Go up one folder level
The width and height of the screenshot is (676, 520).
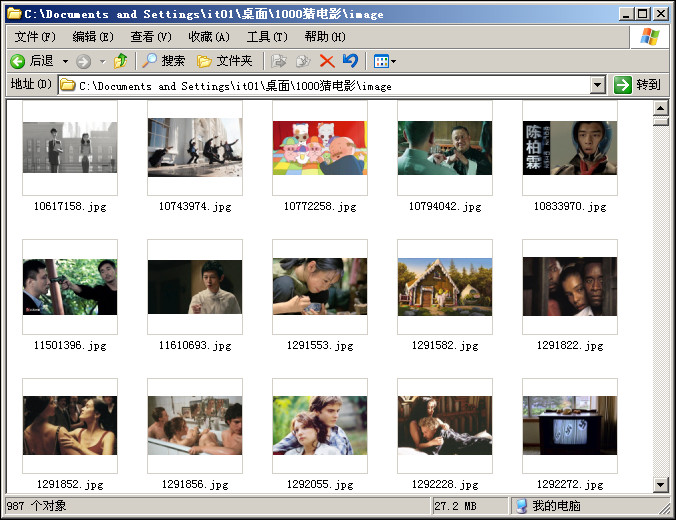click(120, 61)
